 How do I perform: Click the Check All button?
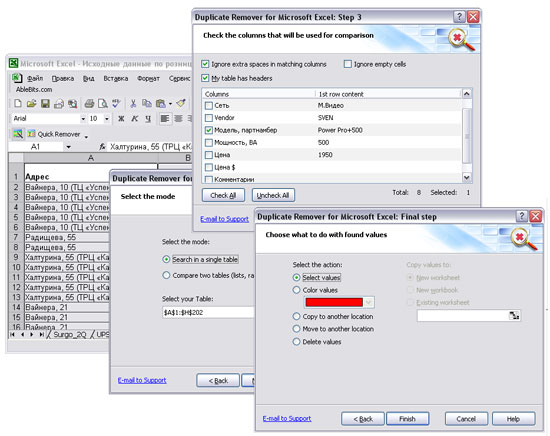click(x=223, y=195)
